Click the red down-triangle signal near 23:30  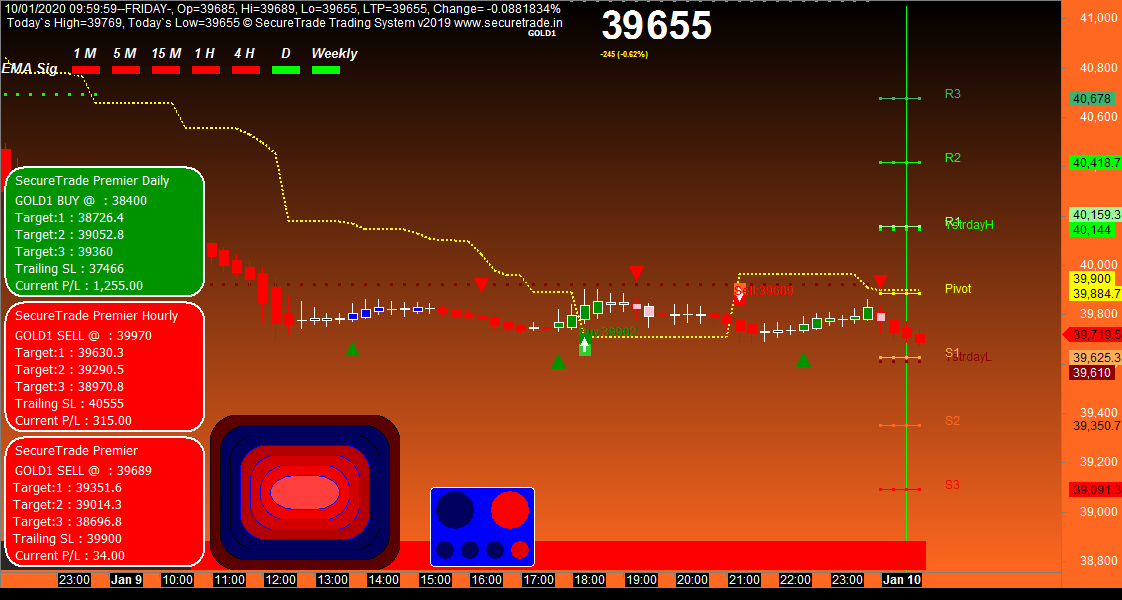881,281
